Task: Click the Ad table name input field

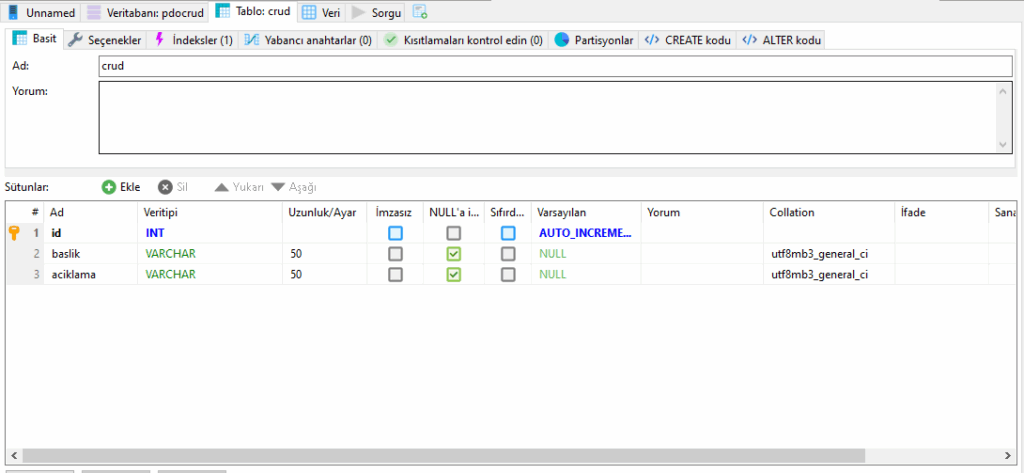Action: [x=555, y=66]
